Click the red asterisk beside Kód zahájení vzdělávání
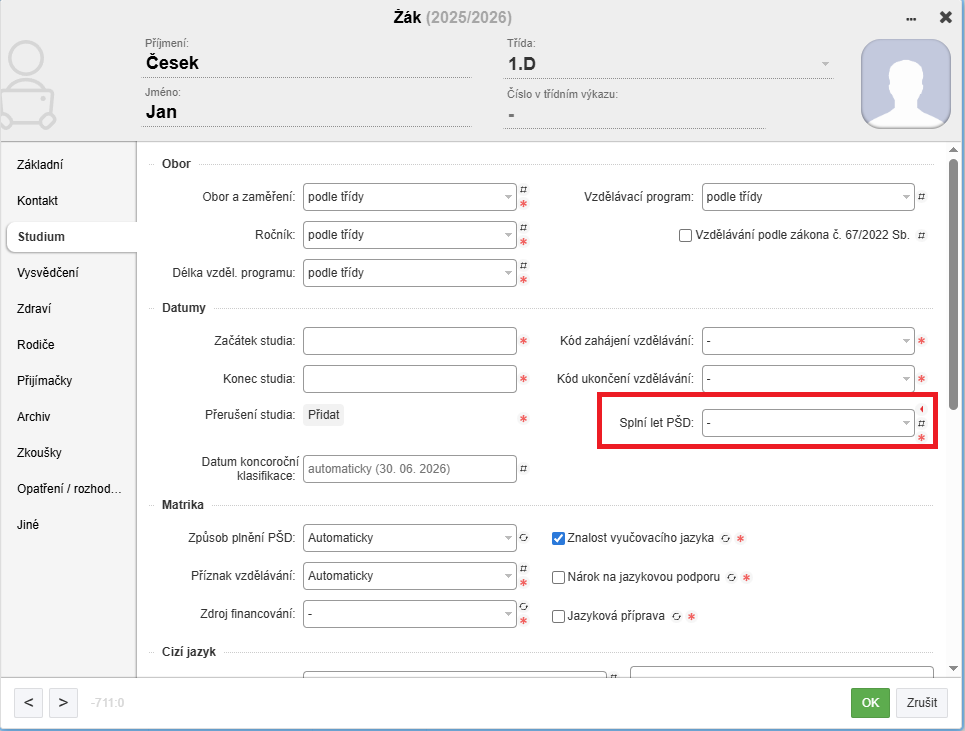 point(921,342)
